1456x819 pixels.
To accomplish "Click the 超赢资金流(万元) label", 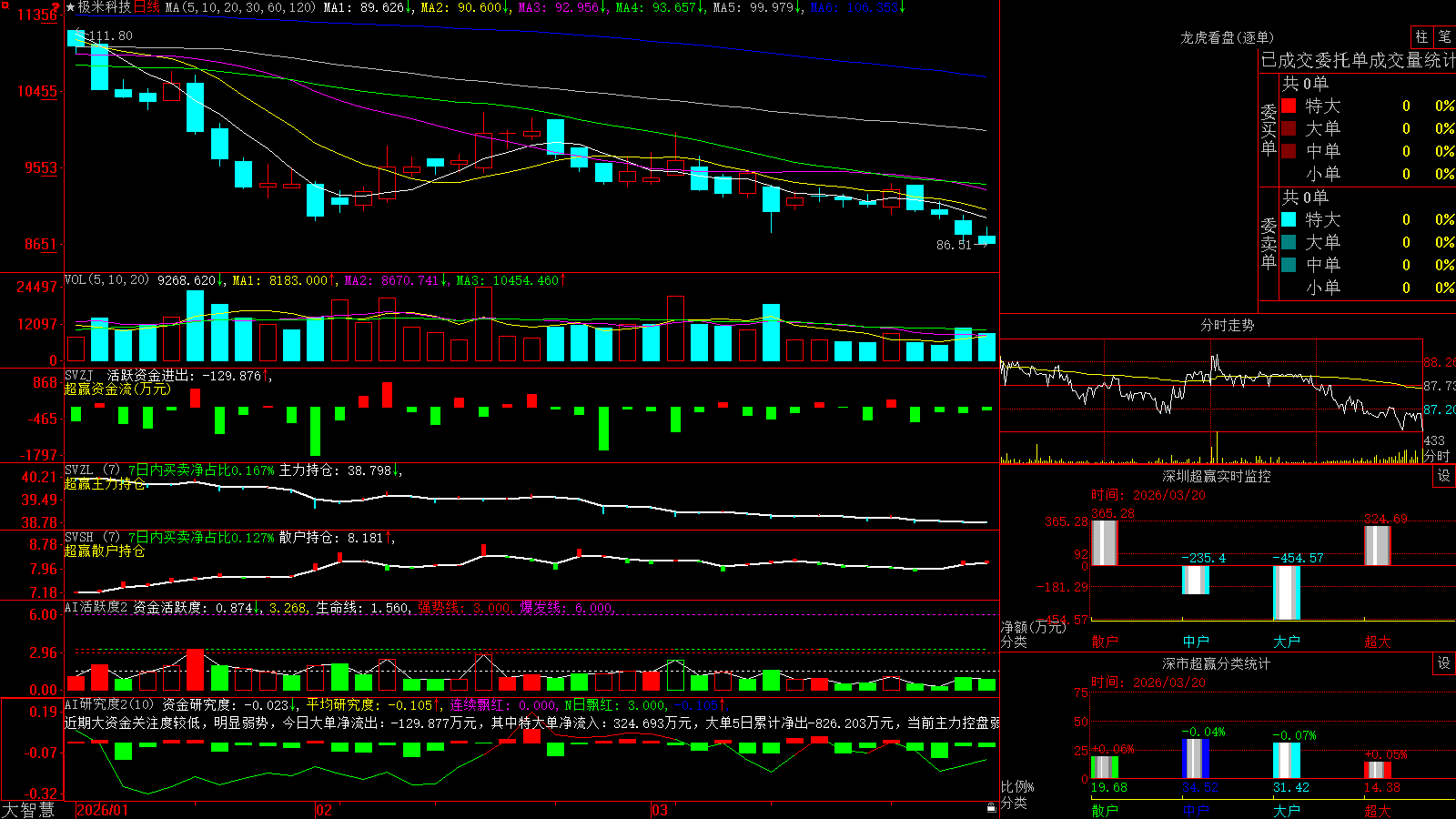I will click(x=117, y=389).
